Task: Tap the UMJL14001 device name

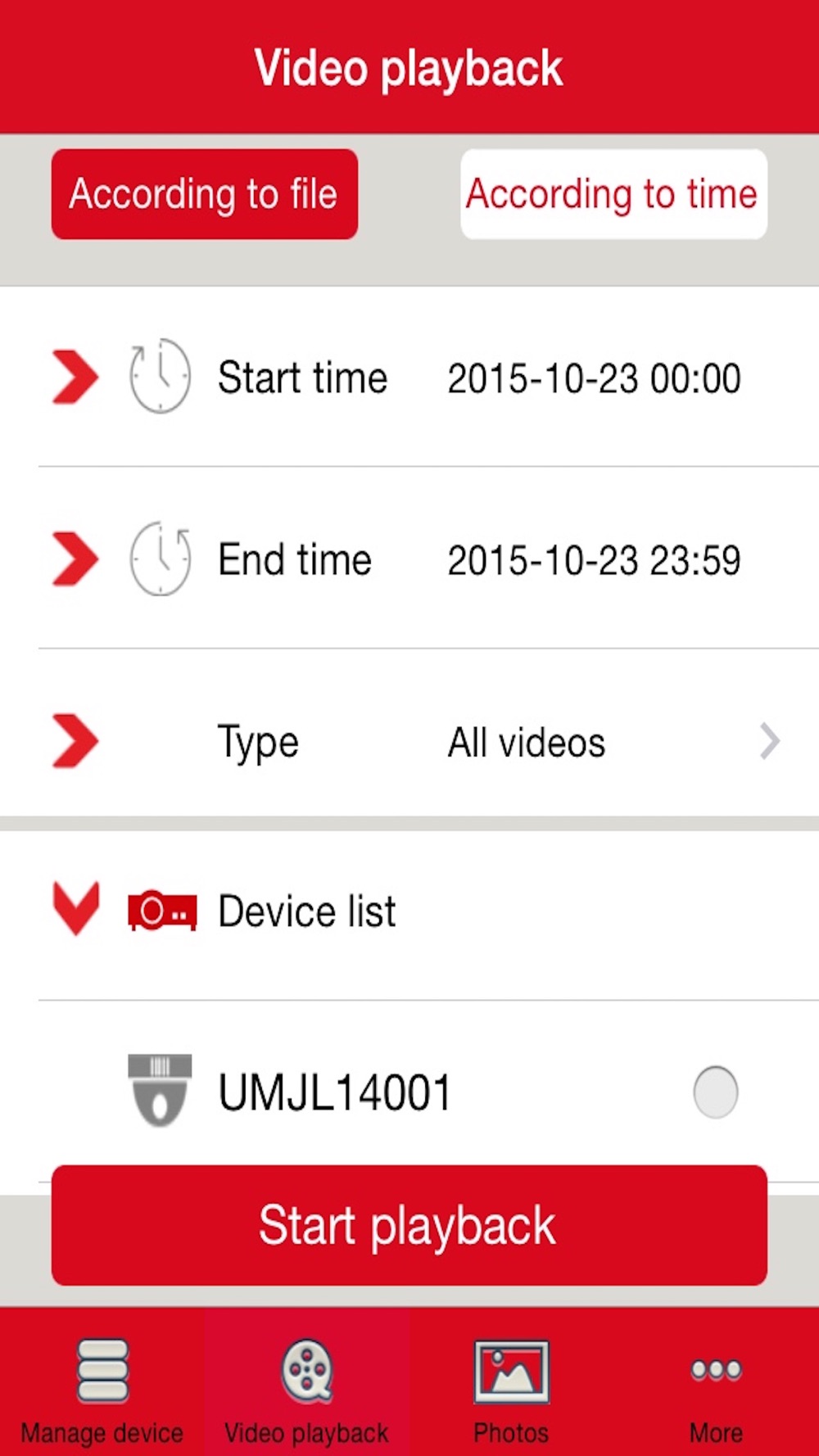Action: 335,1092
